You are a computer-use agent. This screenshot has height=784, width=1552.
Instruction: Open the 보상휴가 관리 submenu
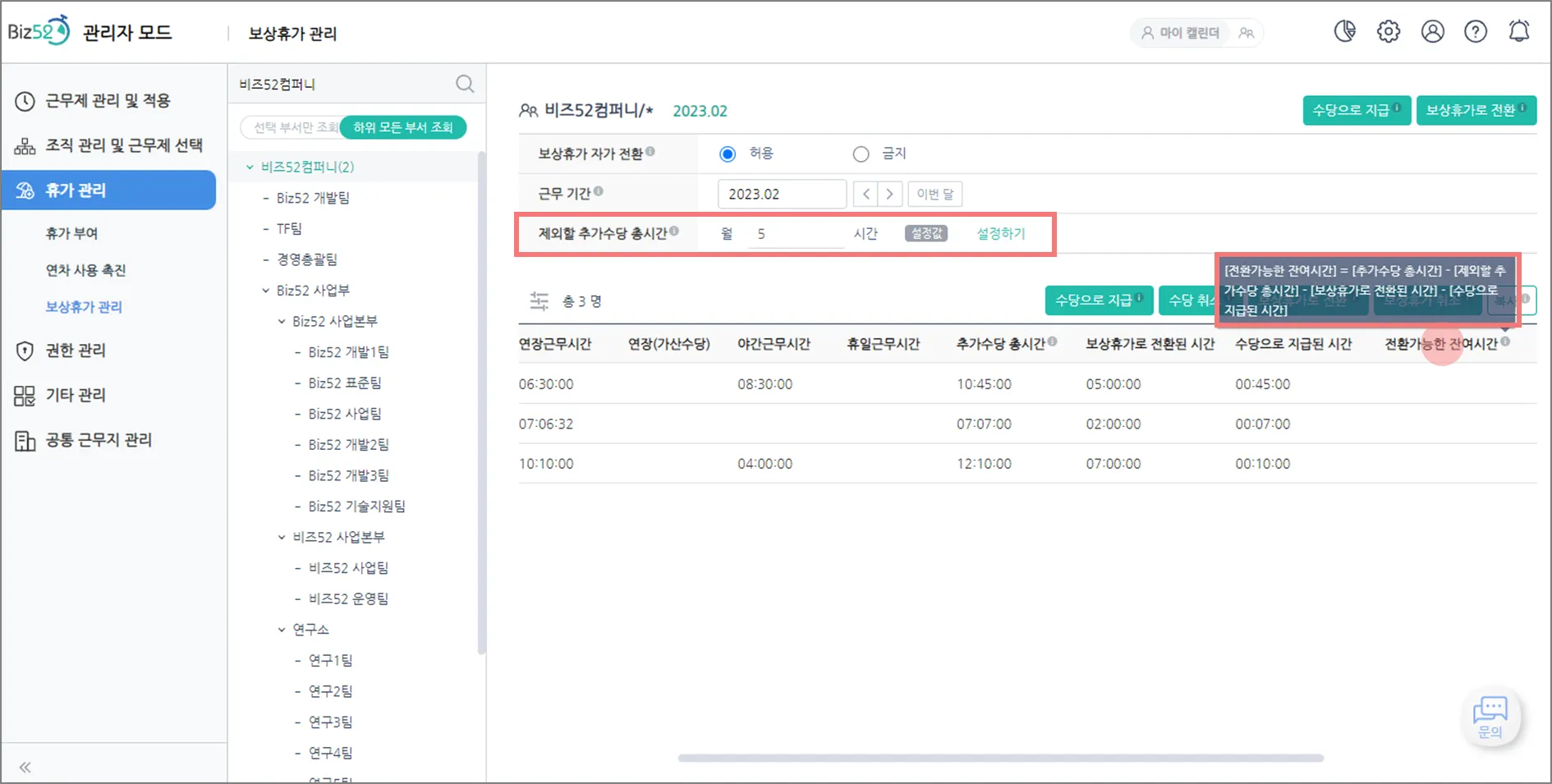point(84,307)
